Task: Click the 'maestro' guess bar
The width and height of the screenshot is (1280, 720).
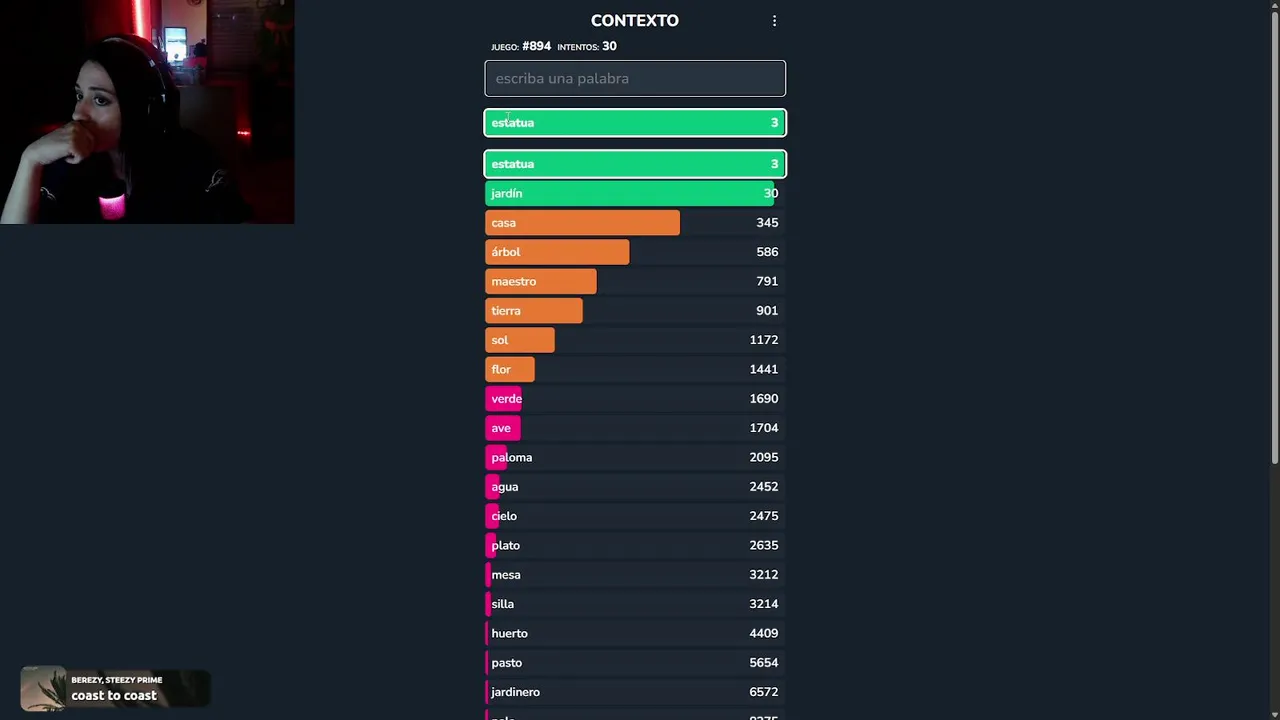Action: (541, 282)
